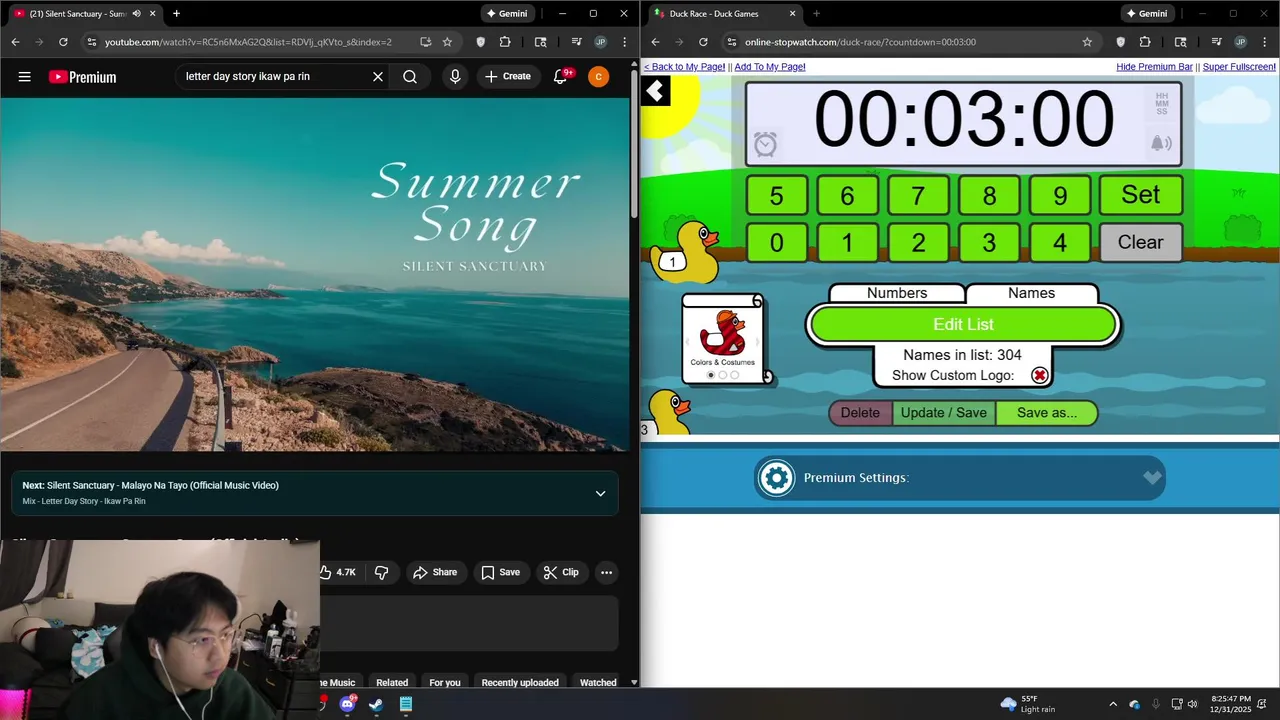
Task: Click the Hide Premium Bar link
Action: pos(1154,66)
